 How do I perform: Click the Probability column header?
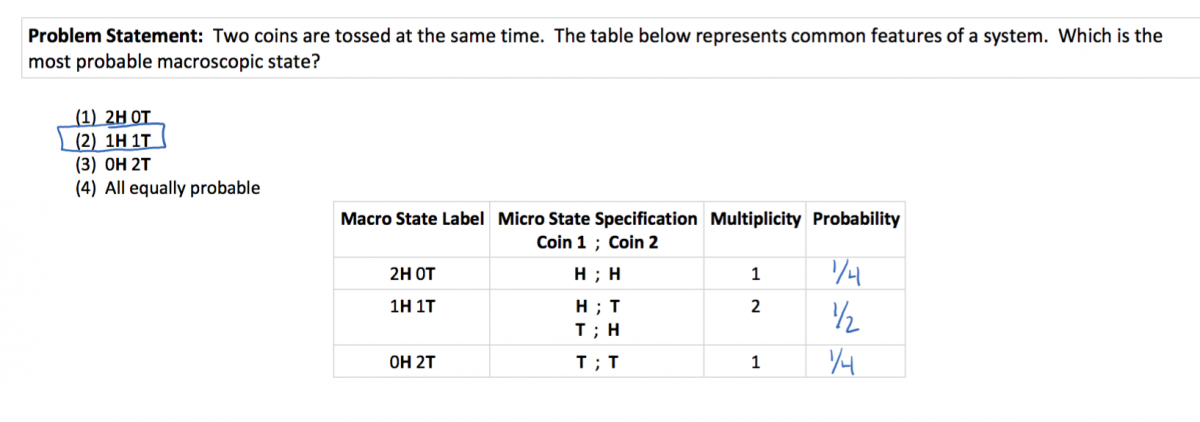(x=856, y=219)
